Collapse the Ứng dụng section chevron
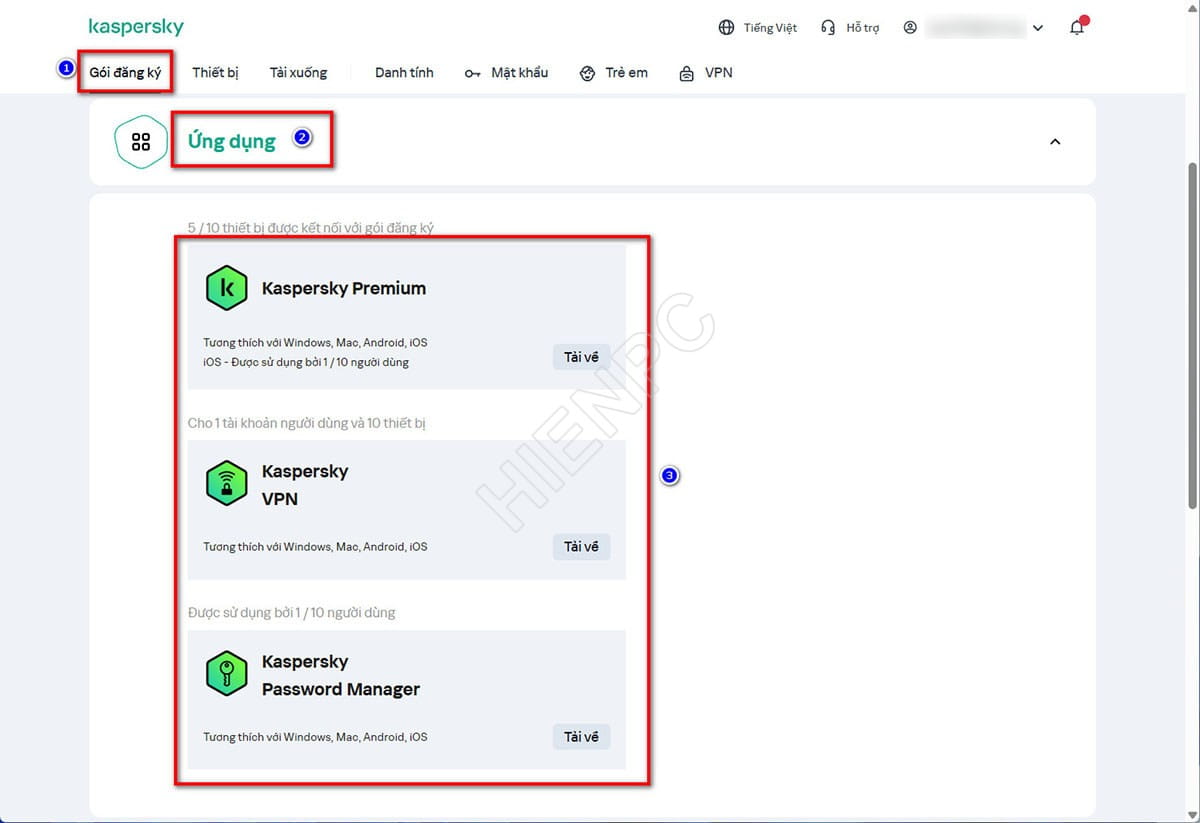 point(1054,142)
